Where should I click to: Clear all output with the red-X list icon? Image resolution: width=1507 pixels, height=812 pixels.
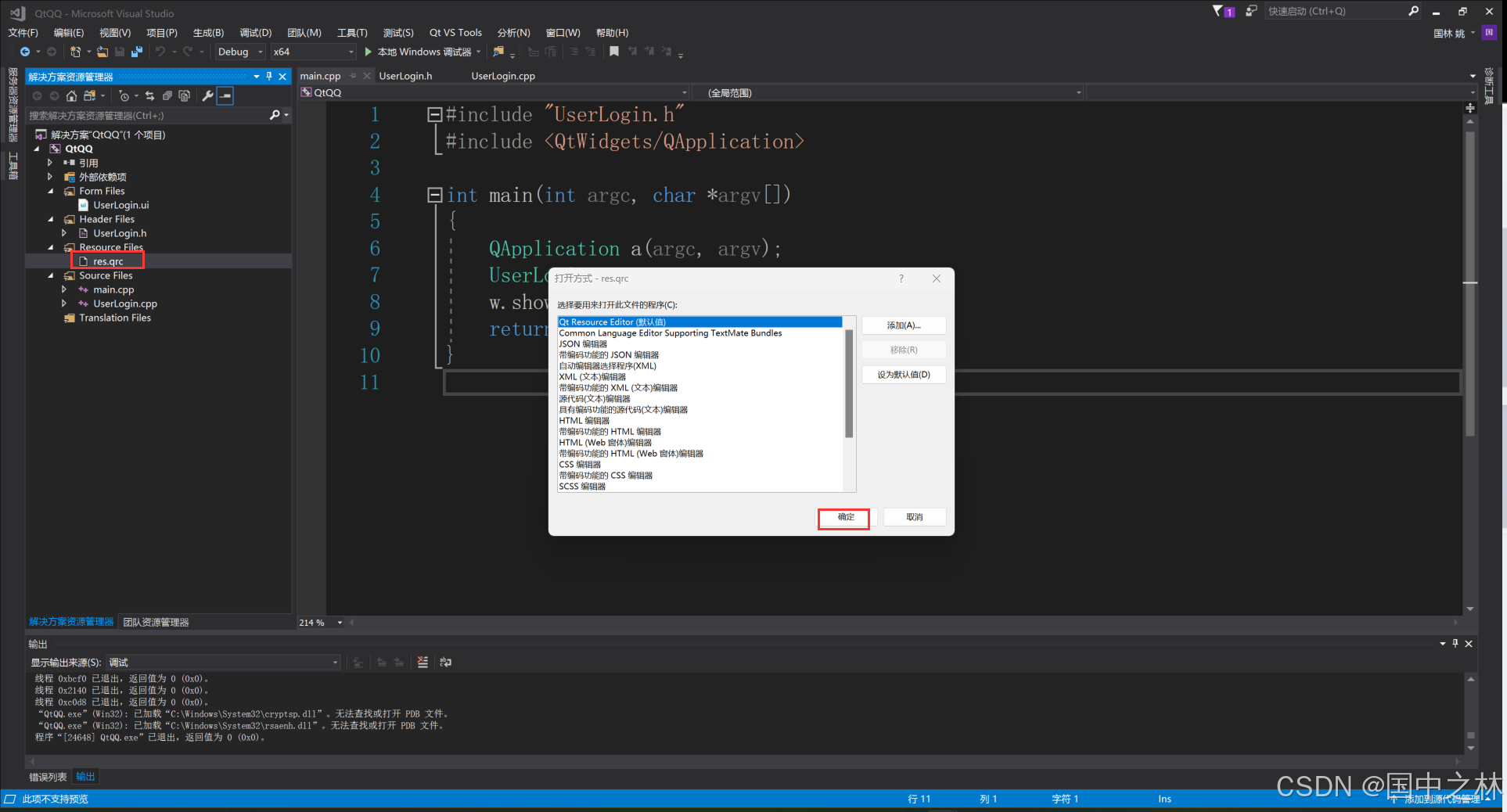coord(423,662)
